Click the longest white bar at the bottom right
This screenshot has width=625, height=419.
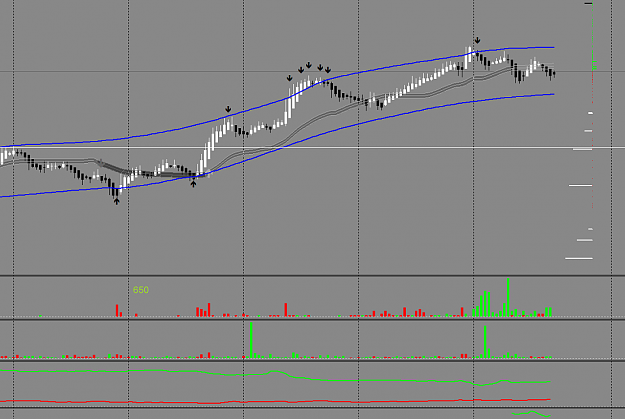579,258
